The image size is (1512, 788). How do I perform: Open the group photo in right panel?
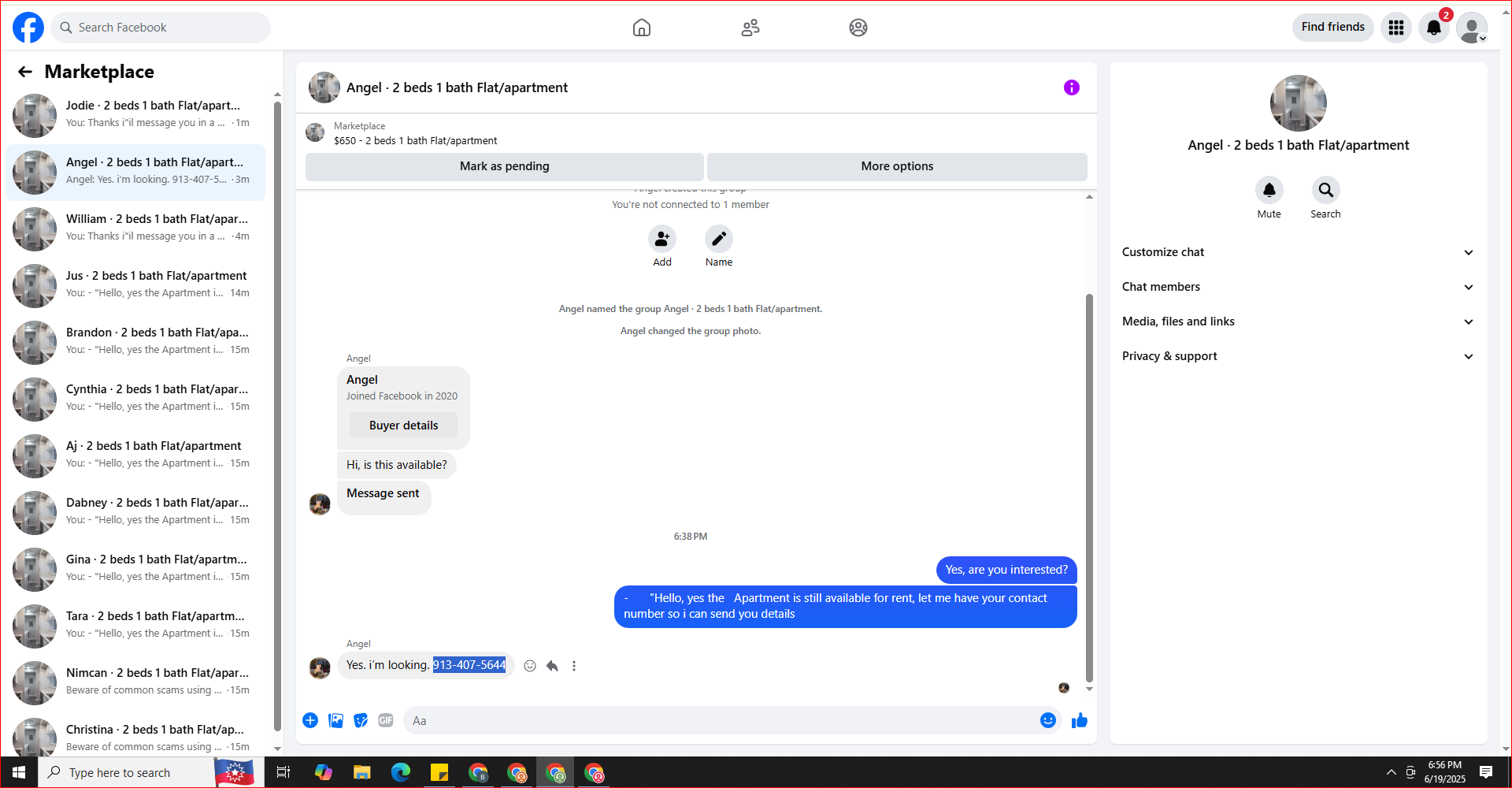pyautogui.click(x=1299, y=103)
